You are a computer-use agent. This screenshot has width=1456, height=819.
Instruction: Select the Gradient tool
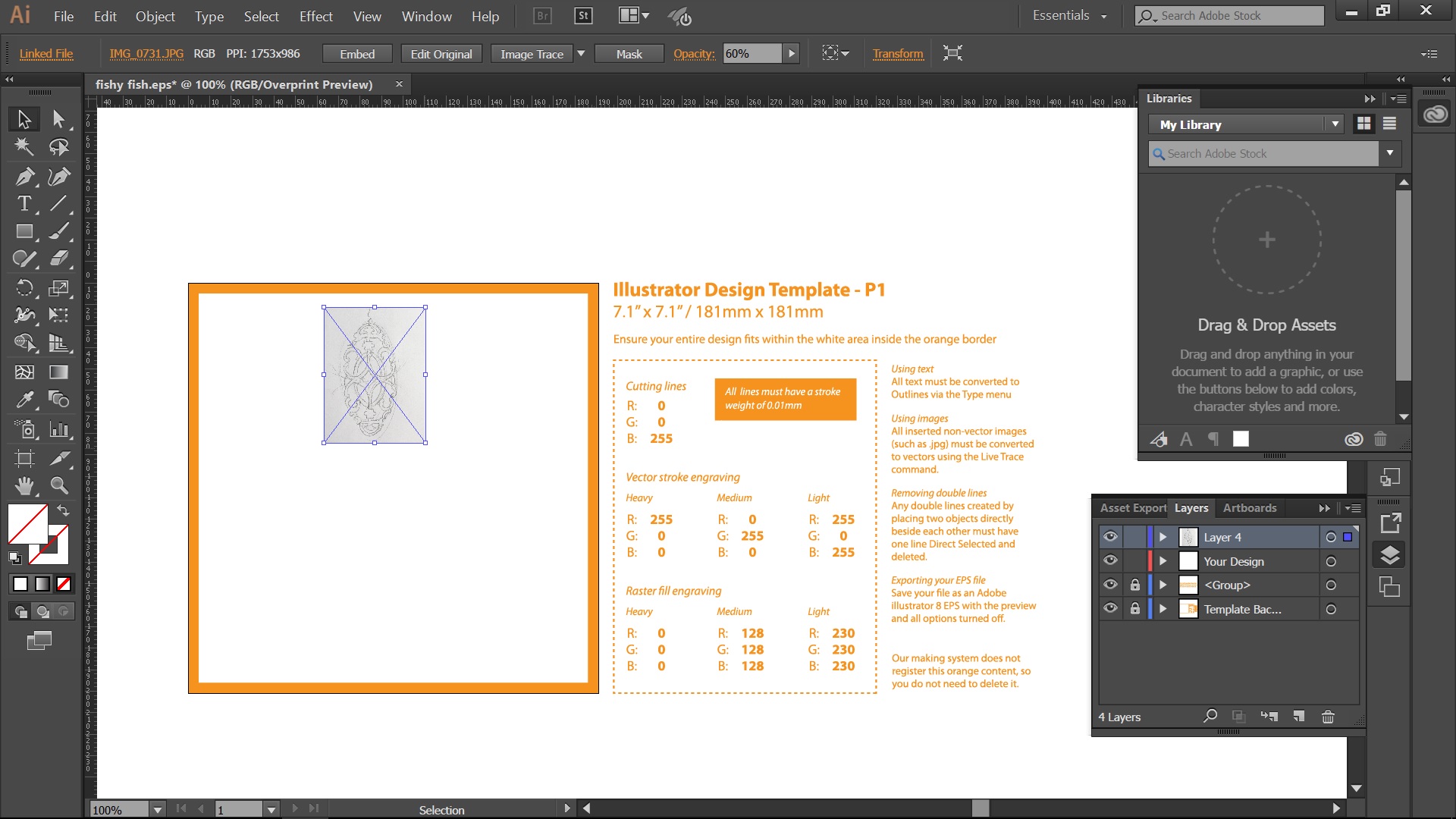[58, 372]
